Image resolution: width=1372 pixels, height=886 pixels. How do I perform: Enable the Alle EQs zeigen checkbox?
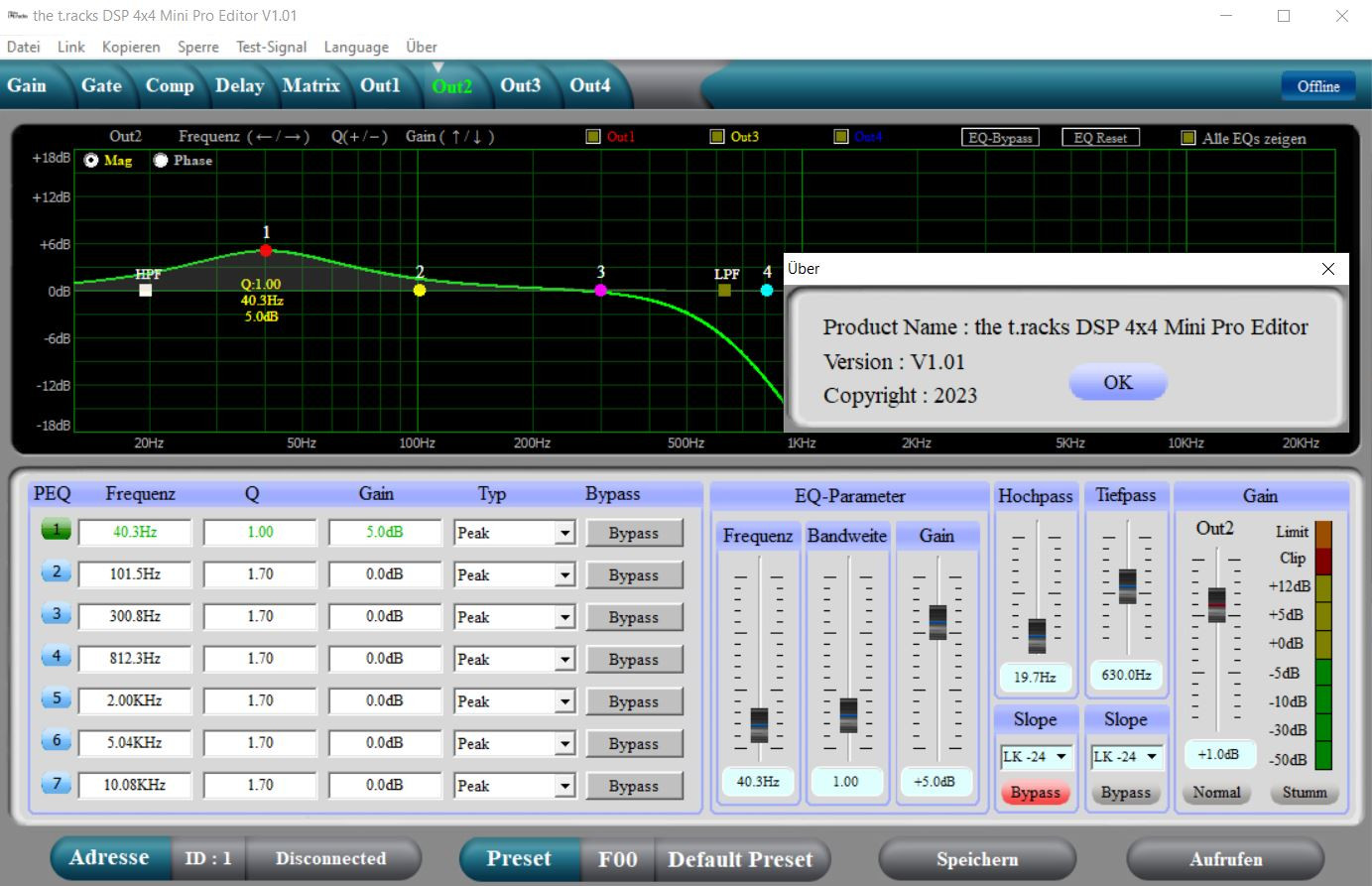click(x=1187, y=138)
